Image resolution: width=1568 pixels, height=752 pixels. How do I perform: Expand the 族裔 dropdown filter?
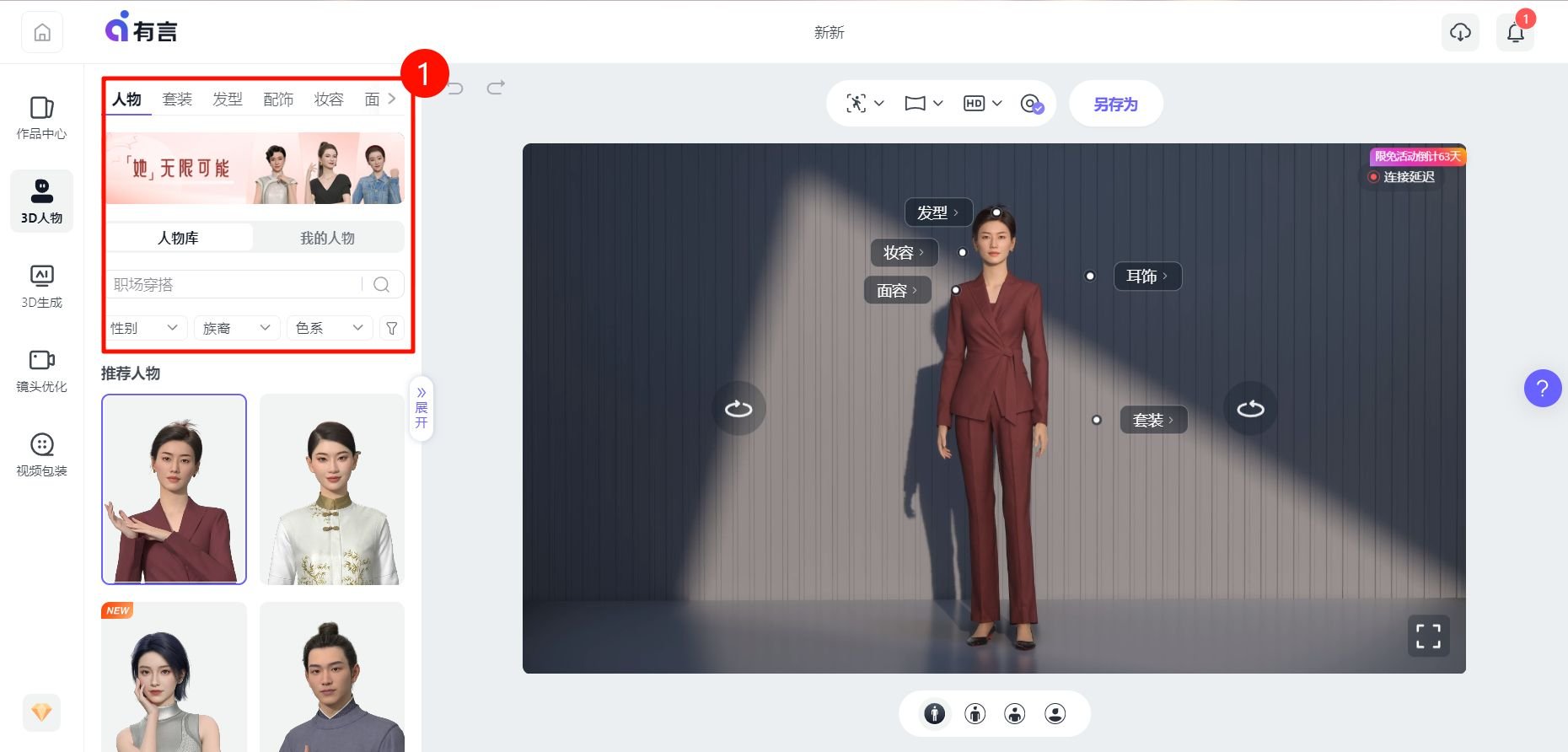coord(236,328)
